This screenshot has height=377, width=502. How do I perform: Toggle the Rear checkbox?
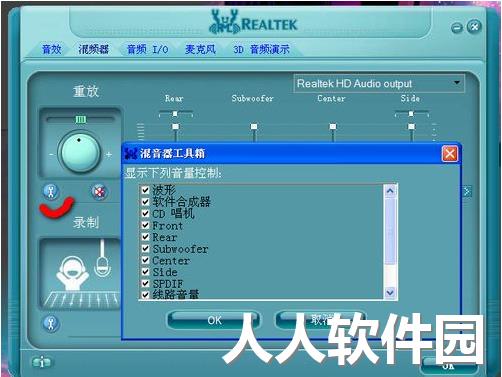pyautogui.click(x=145, y=237)
